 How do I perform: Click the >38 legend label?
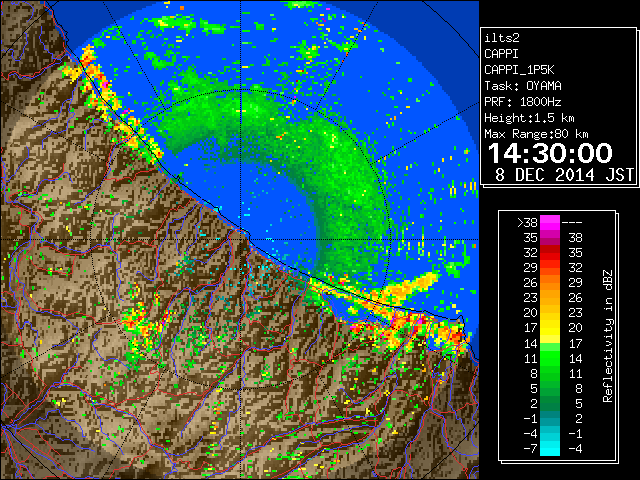(x=527, y=222)
